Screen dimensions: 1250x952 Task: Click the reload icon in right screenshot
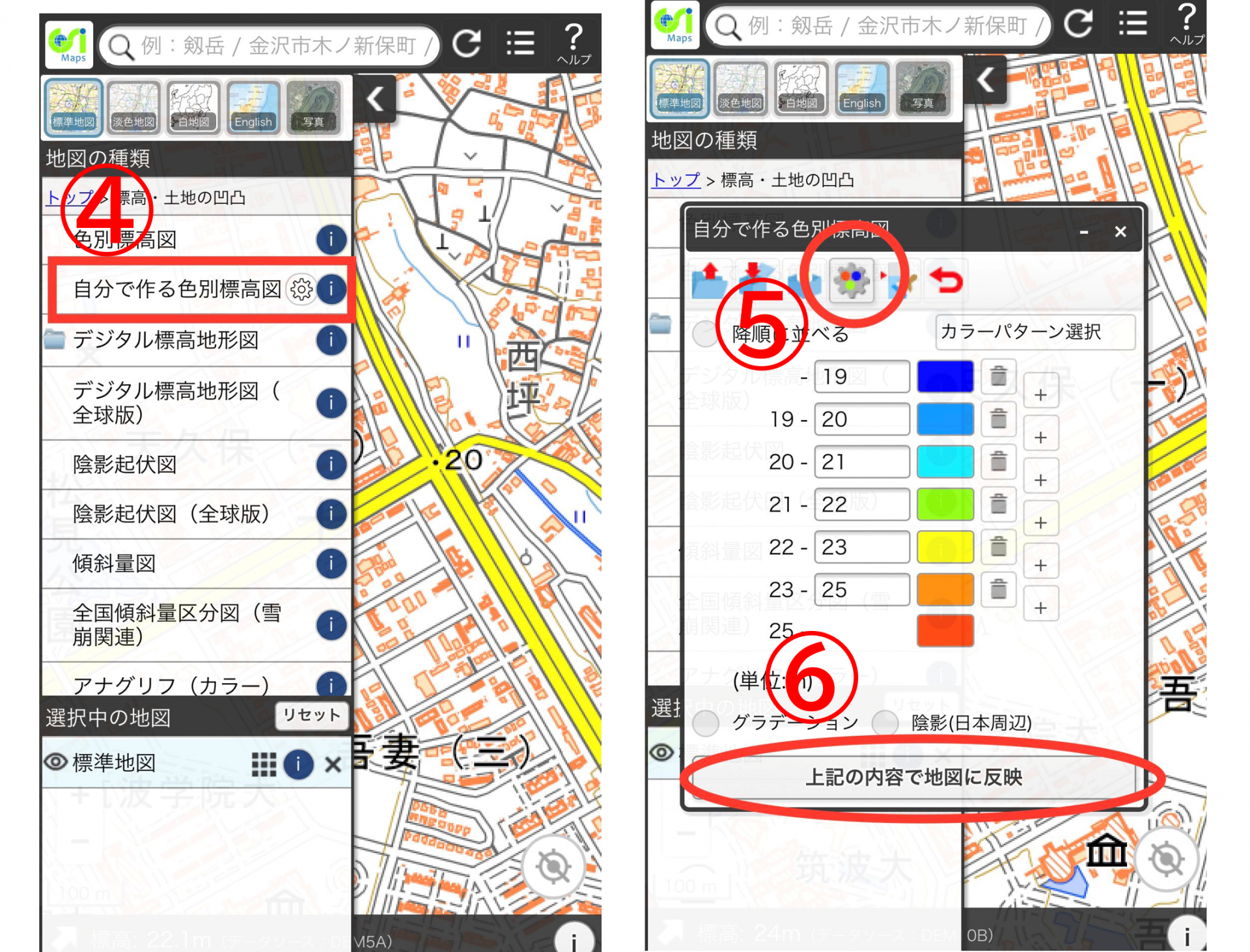click(1079, 24)
